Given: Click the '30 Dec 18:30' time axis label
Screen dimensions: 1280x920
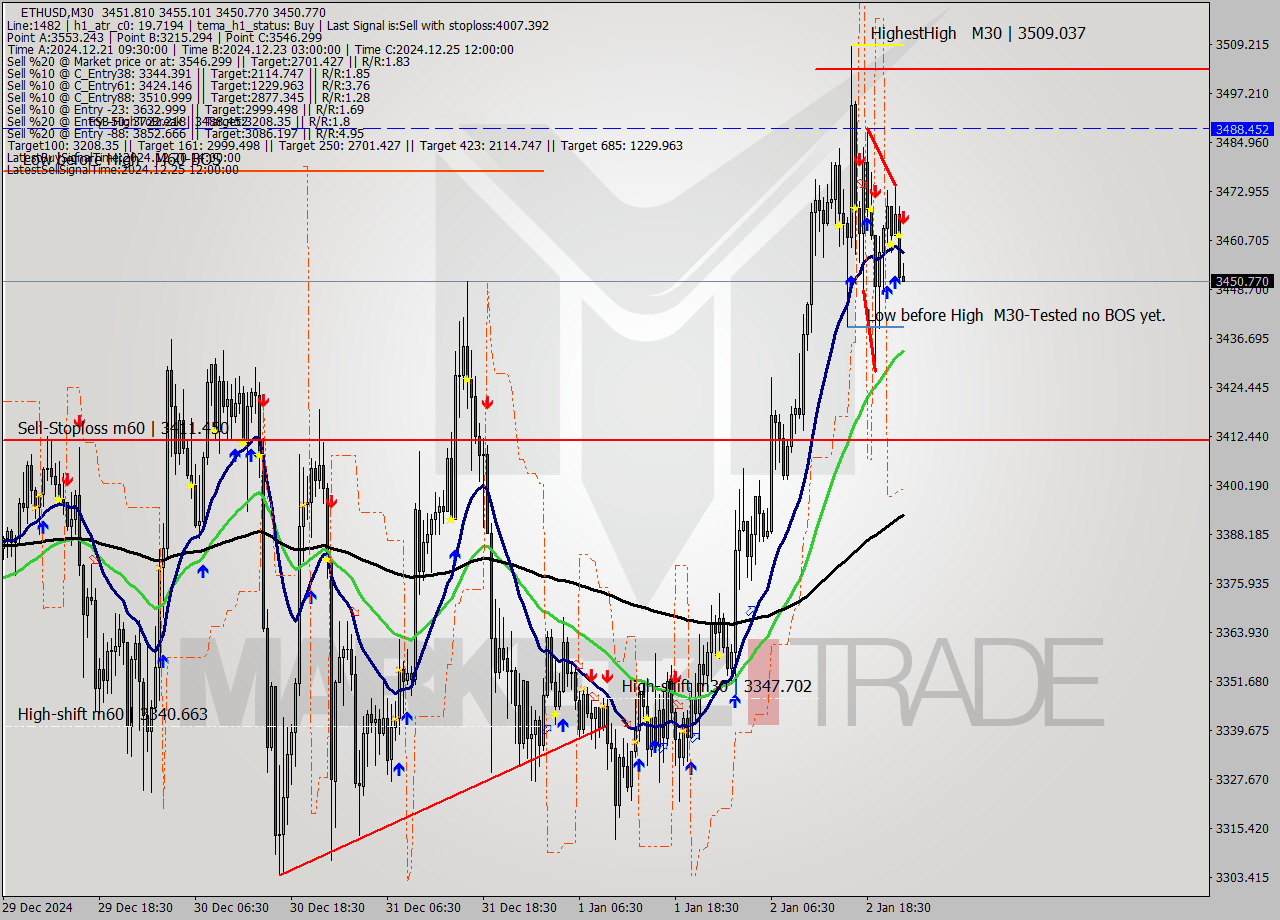Looking at the screenshot, I should [x=327, y=908].
